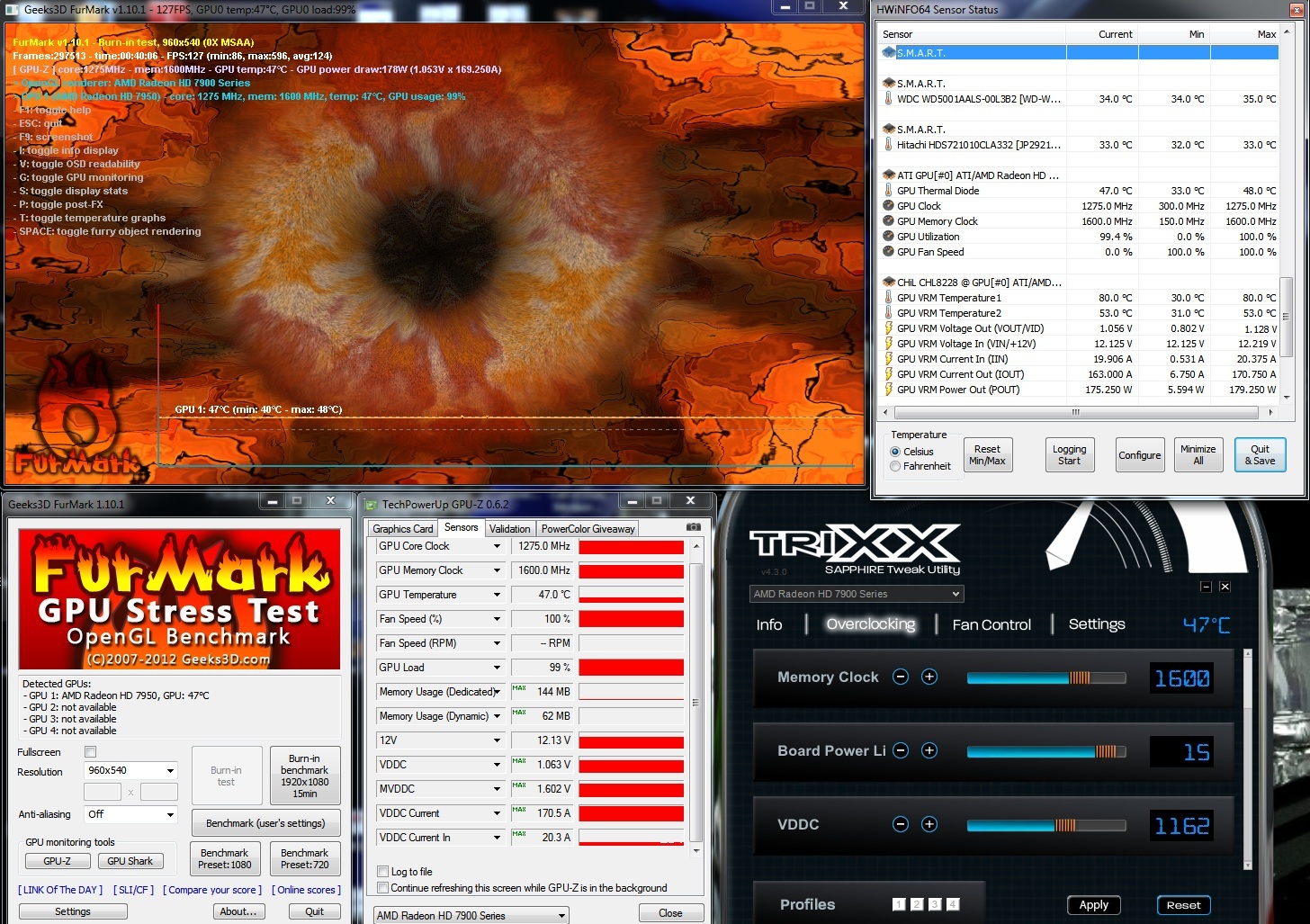Image resolution: width=1310 pixels, height=924 pixels.
Task: Click FurMark render window title icon
Action: coord(12,9)
